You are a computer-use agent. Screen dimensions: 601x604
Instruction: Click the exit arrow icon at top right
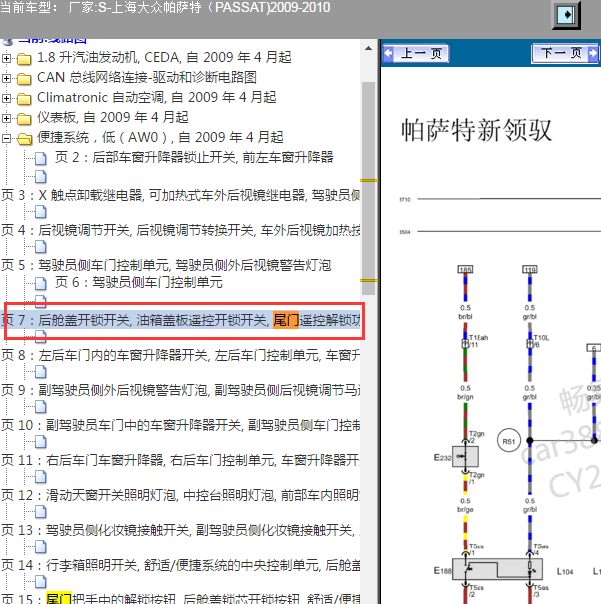[x=566, y=15]
